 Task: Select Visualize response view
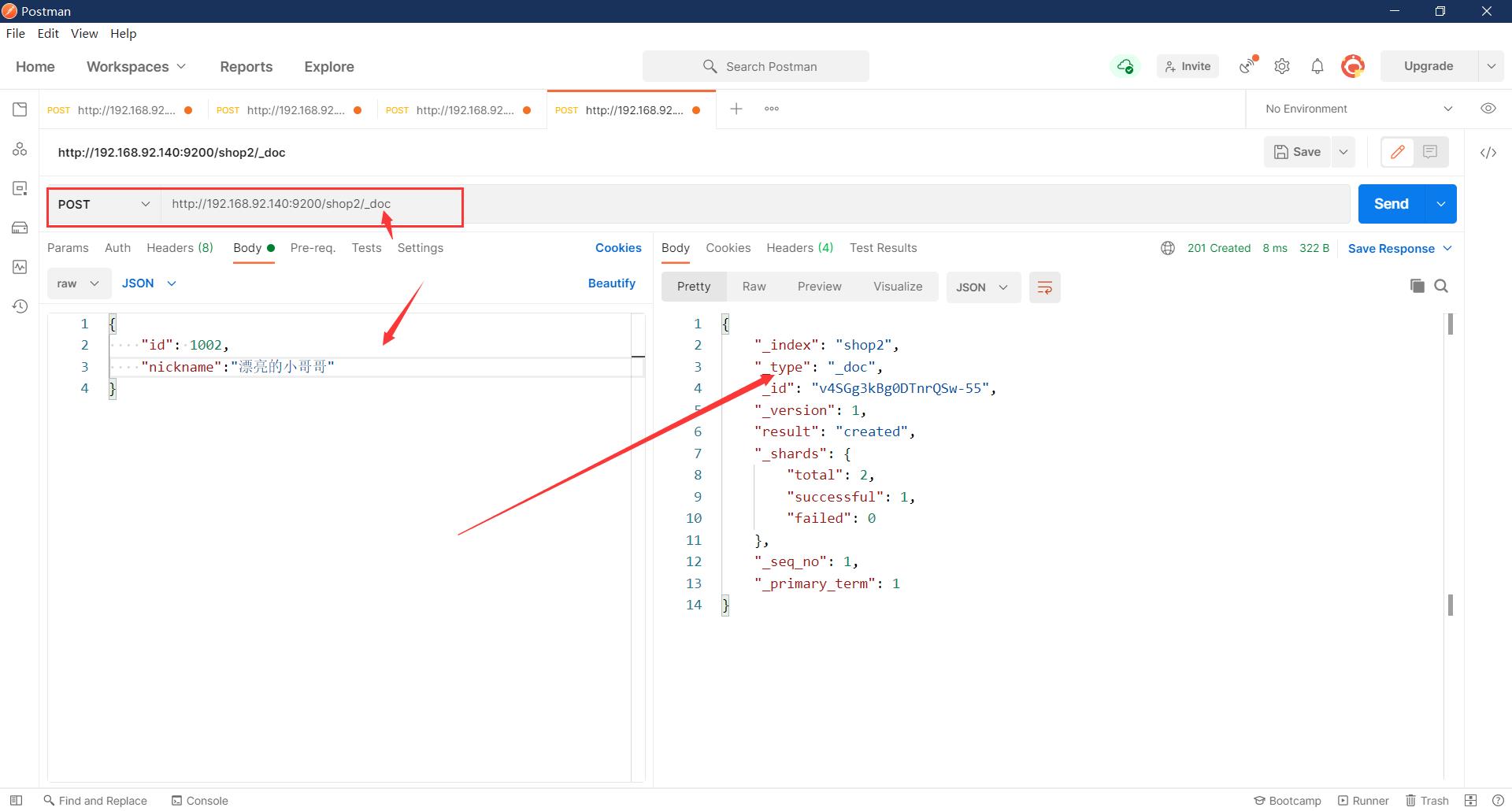click(x=898, y=287)
